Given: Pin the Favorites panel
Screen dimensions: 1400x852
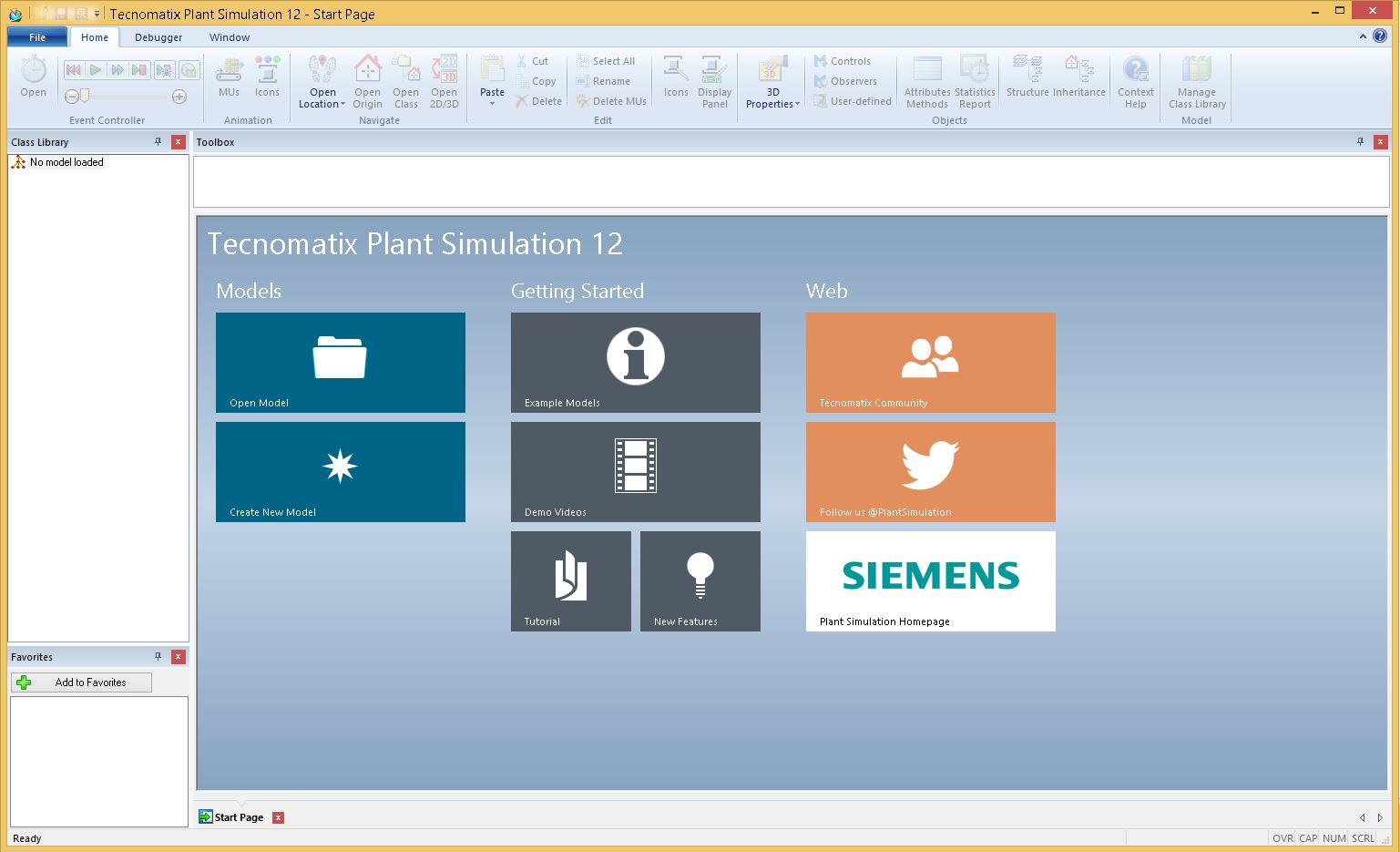Looking at the screenshot, I should pyautogui.click(x=158, y=657).
